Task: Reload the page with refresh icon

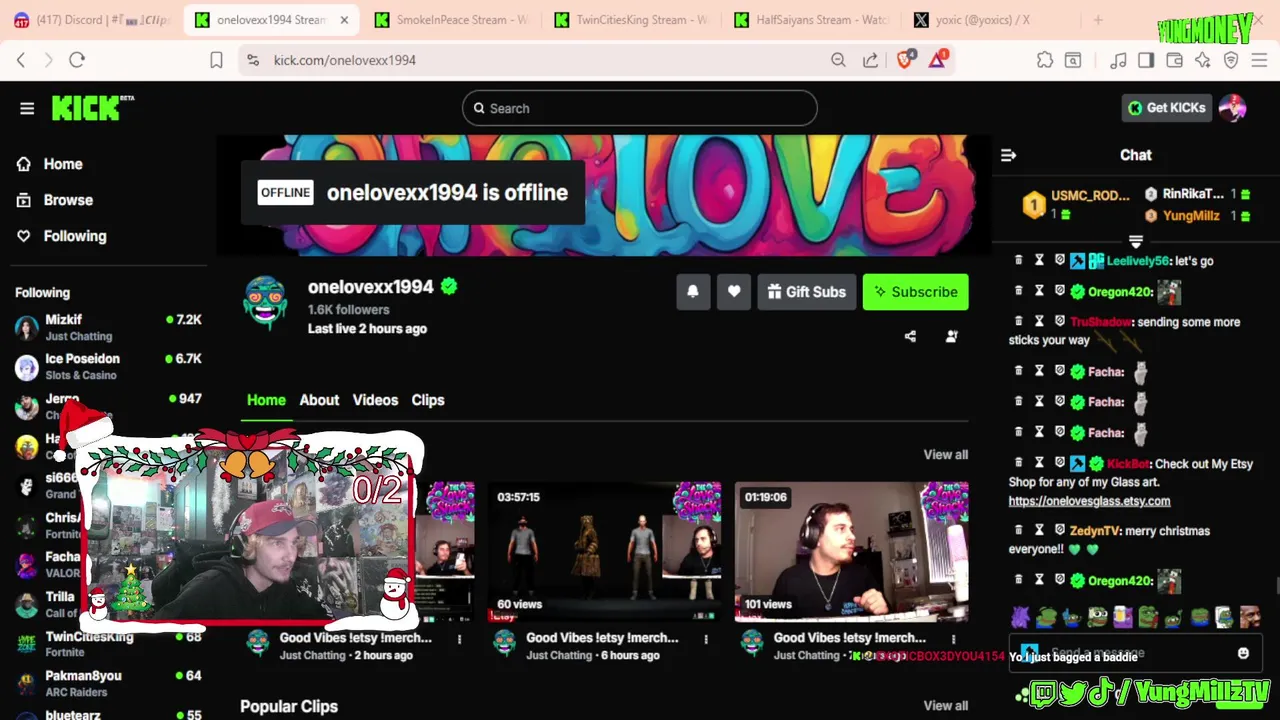Action: pyautogui.click(x=77, y=60)
